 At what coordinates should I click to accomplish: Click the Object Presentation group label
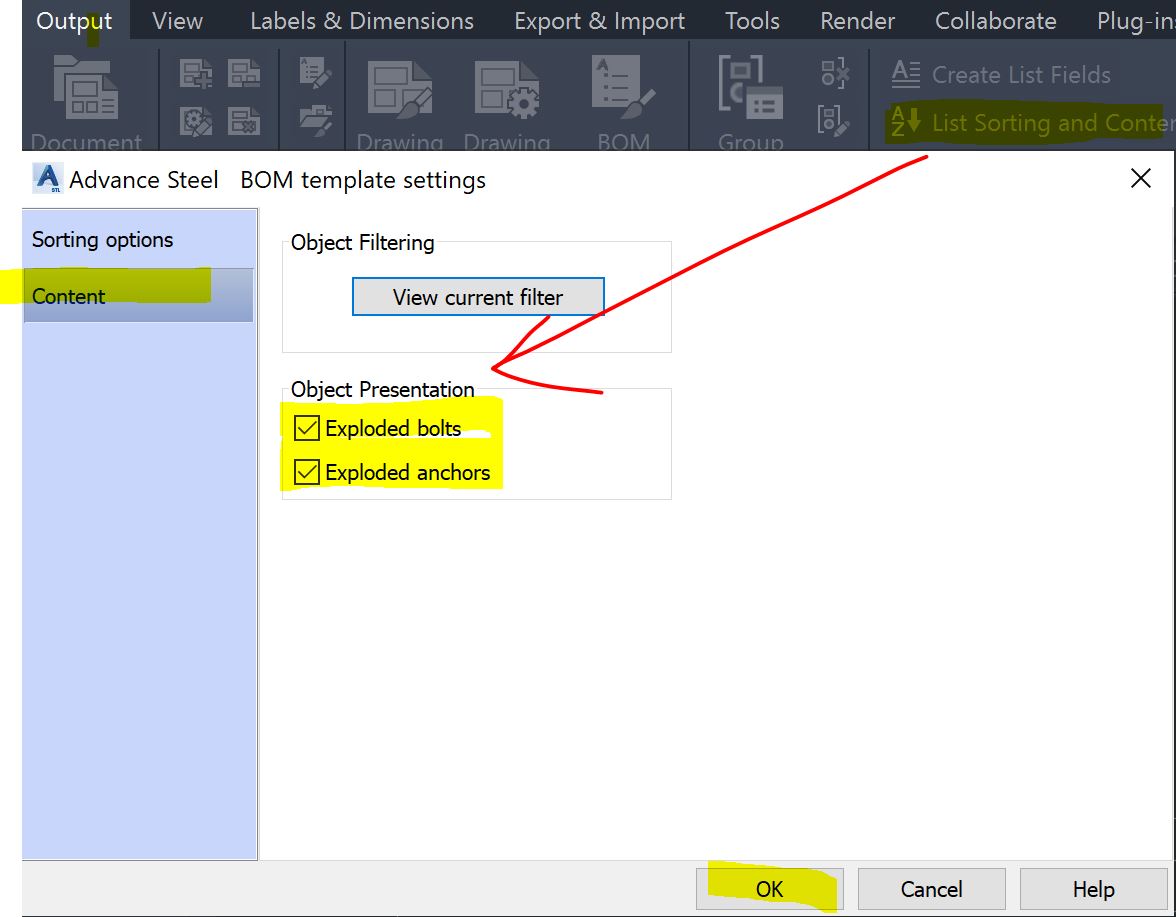click(382, 389)
